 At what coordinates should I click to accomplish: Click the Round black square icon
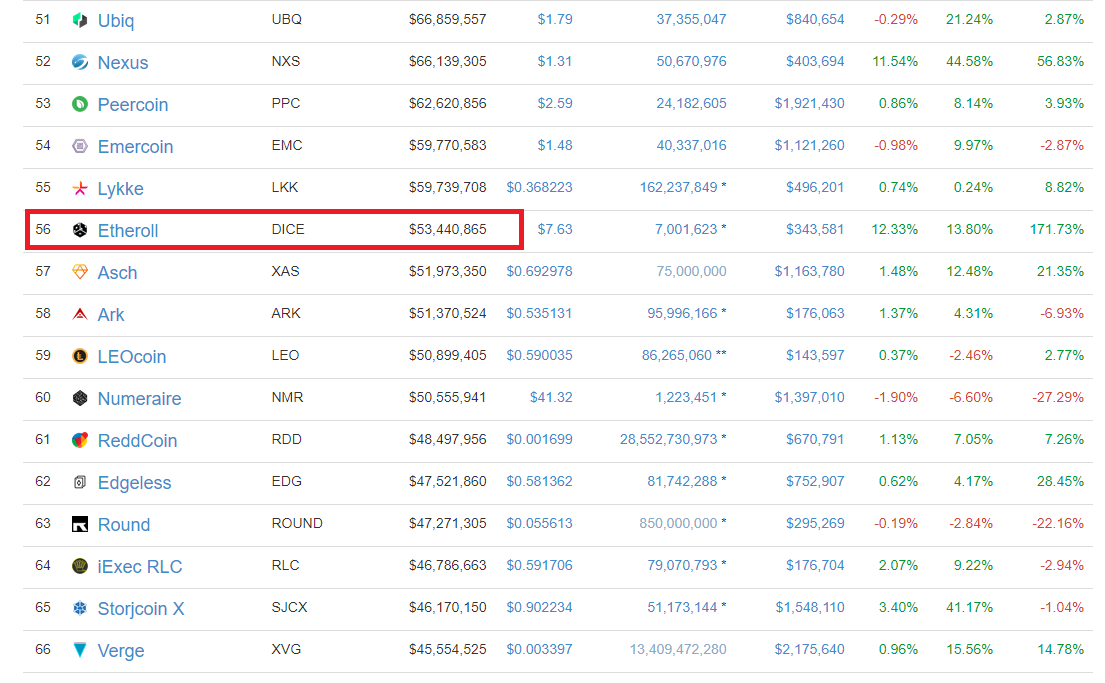(80, 524)
